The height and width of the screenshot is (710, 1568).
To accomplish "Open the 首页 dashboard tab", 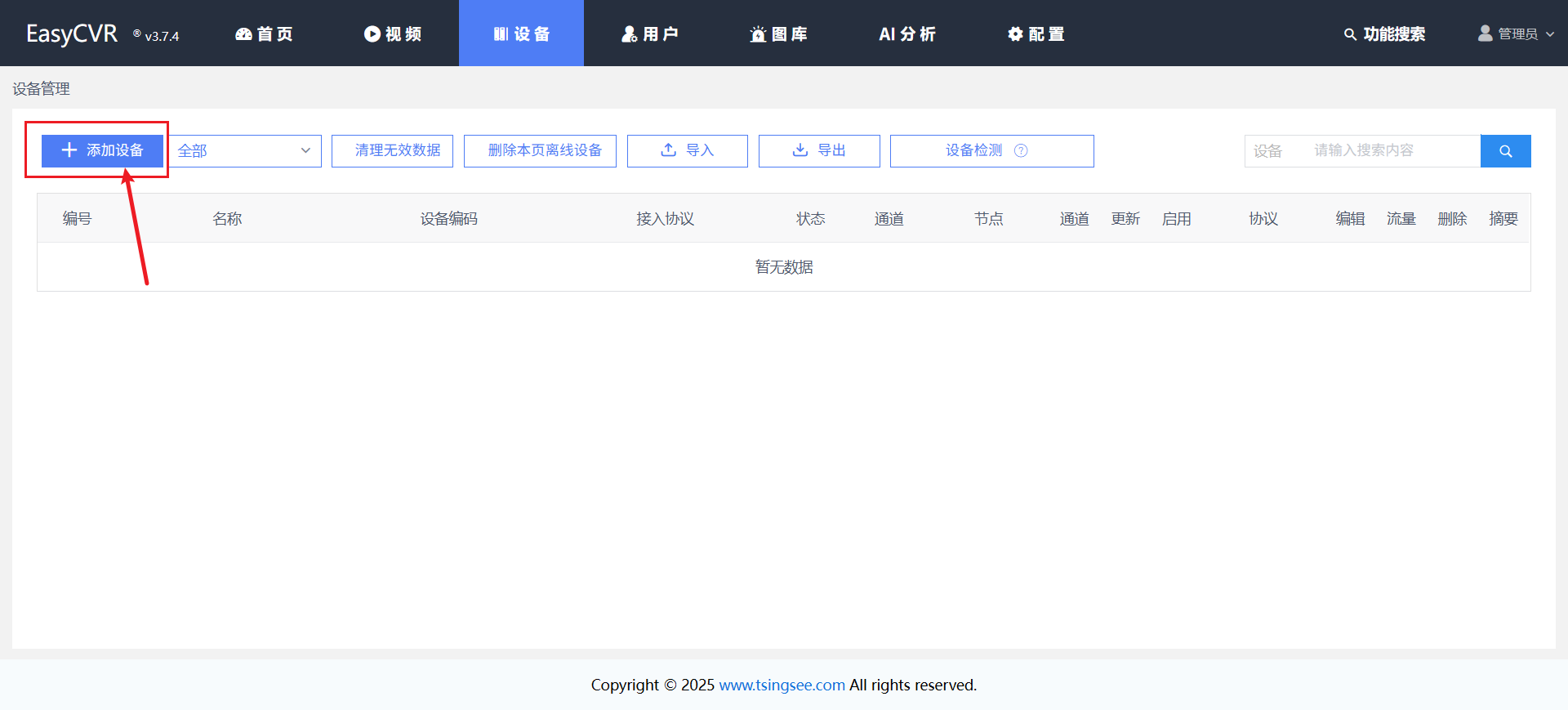I will click(264, 33).
